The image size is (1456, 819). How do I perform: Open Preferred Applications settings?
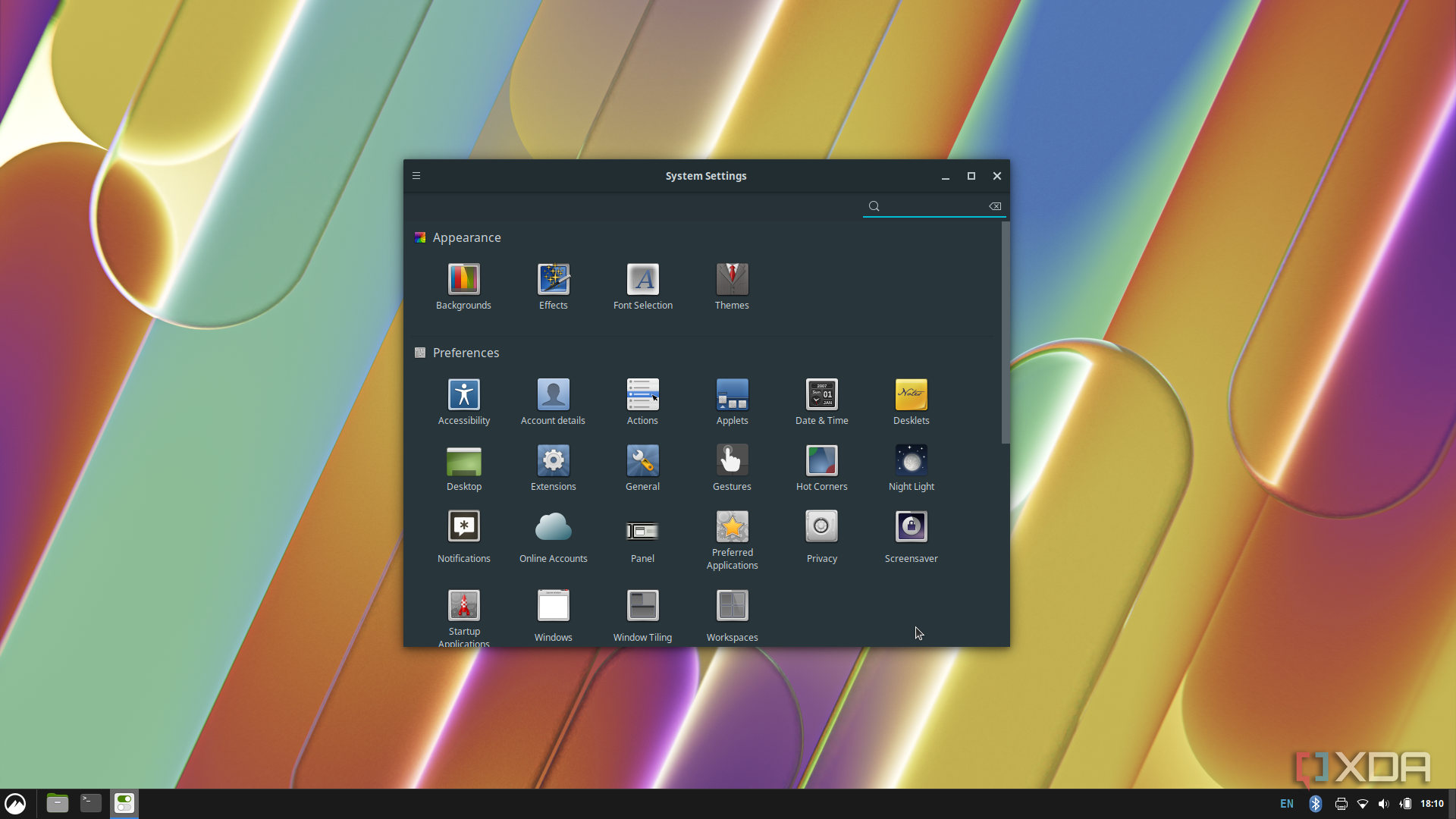coord(732,540)
